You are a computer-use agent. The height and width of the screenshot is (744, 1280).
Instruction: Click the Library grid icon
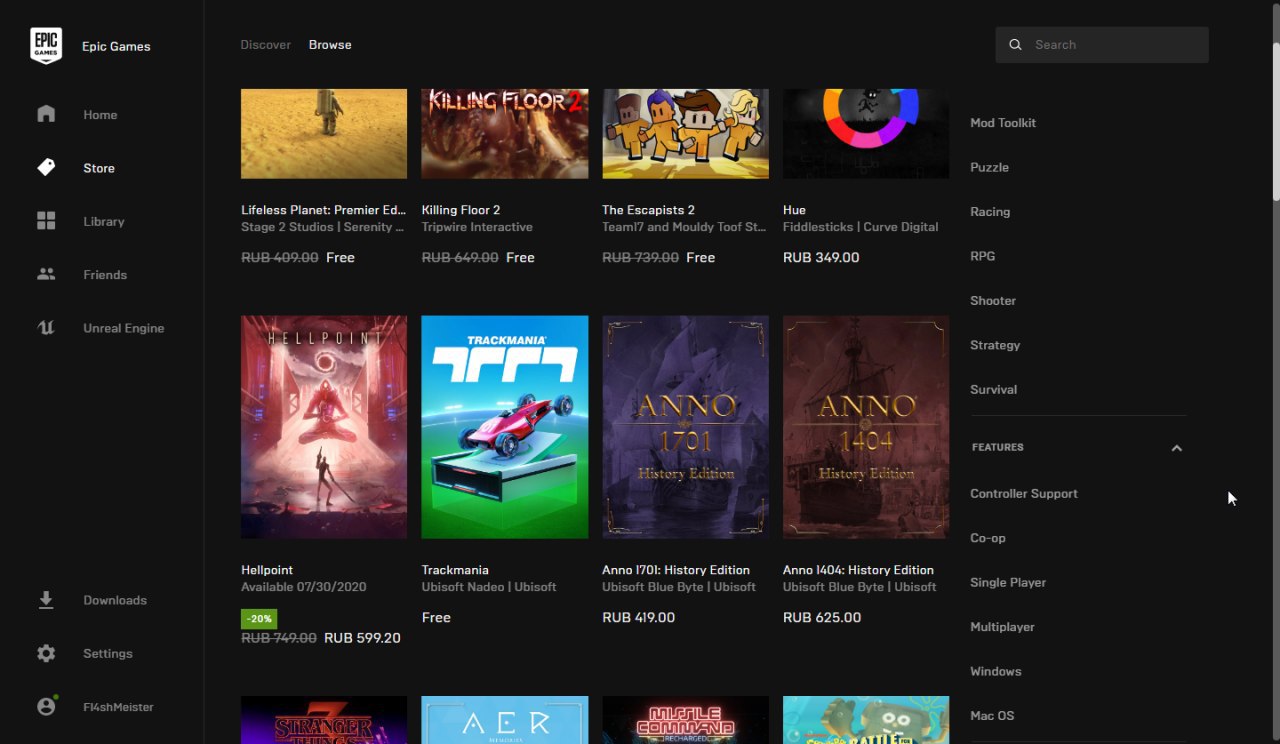point(46,220)
